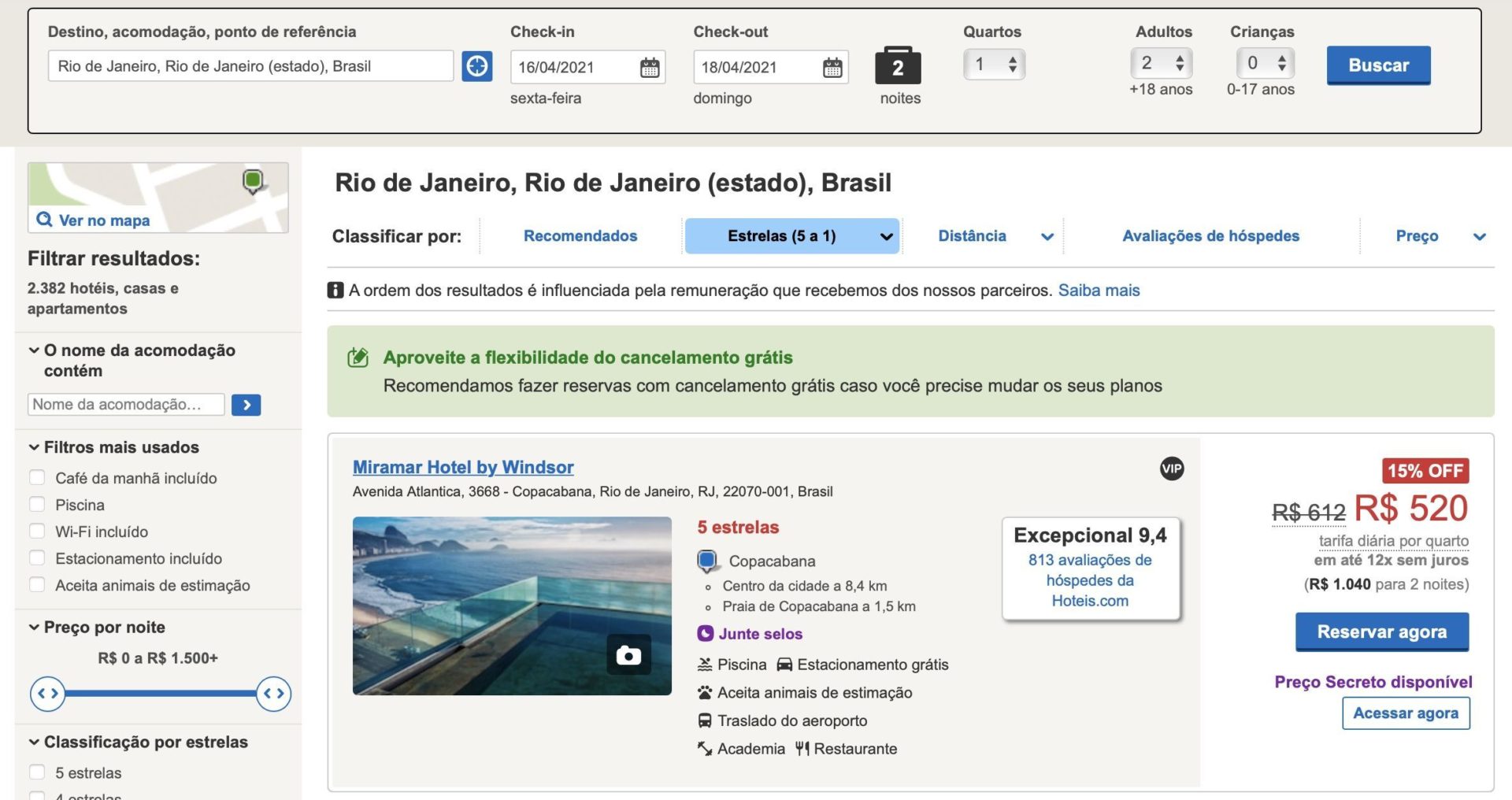Click the pet friendly paw icon

(705, 693)
